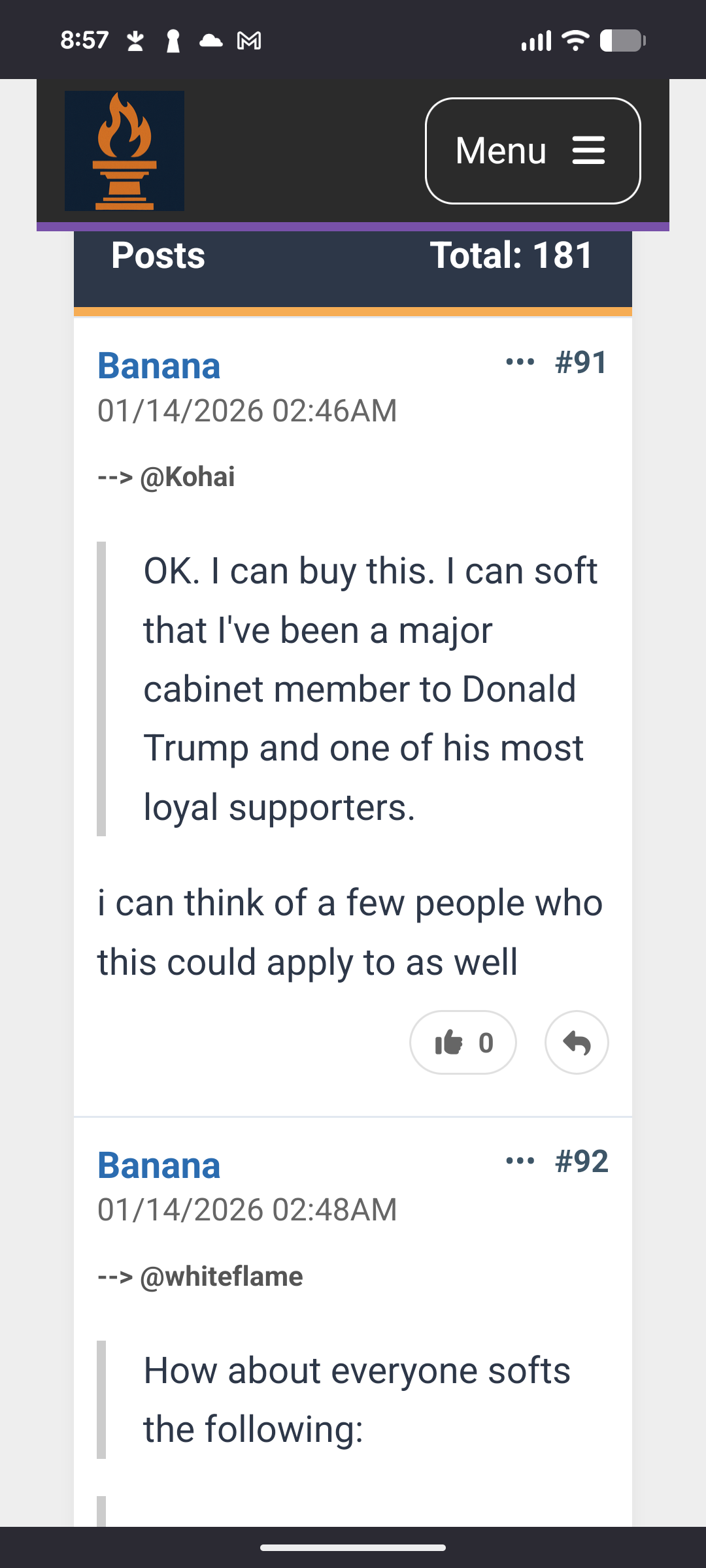Tap the orange torch site logo

pos(124,151)
